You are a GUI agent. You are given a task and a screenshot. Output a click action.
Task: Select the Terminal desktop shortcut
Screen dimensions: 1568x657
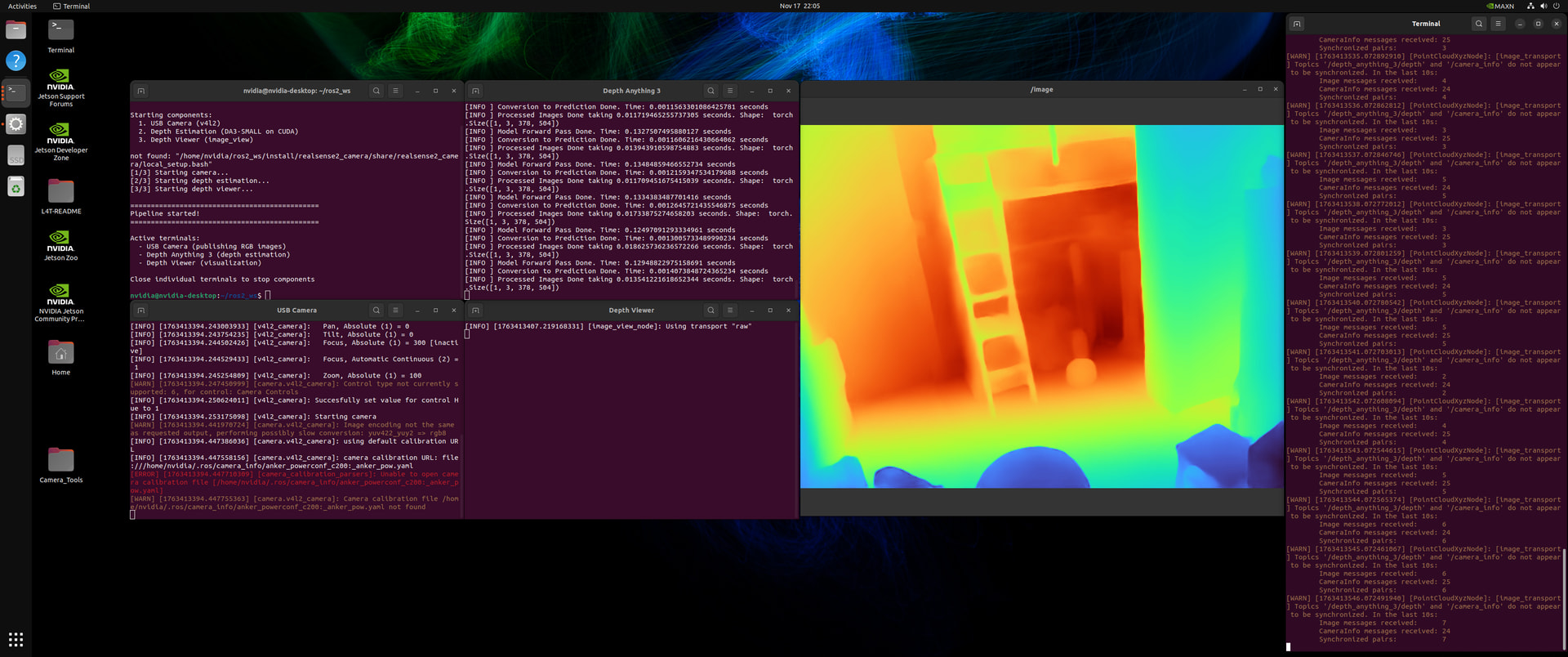tap(60, 34)
